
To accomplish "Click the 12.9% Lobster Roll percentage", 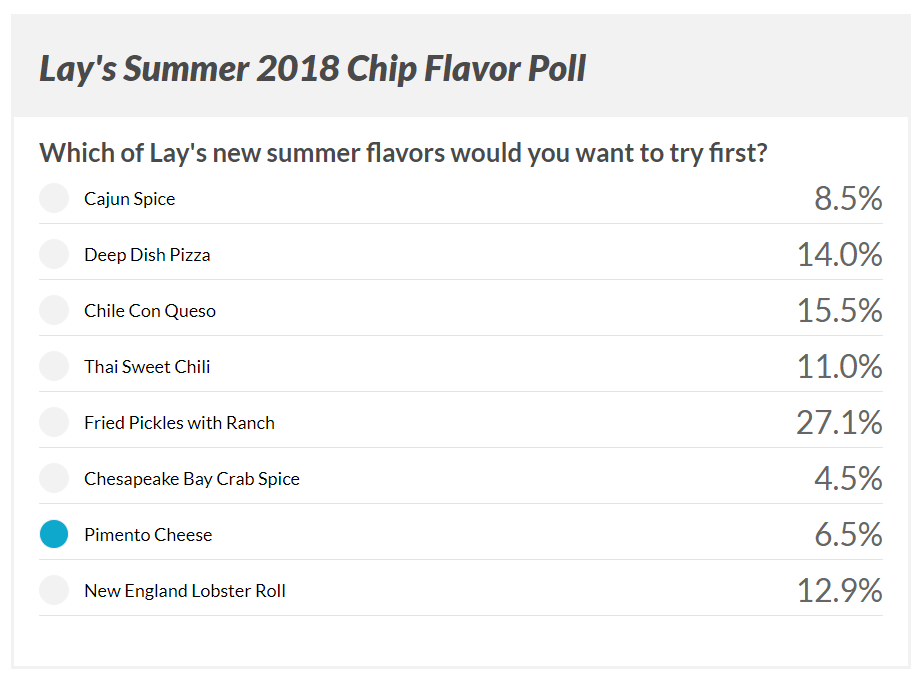I will tap(840, 590).
